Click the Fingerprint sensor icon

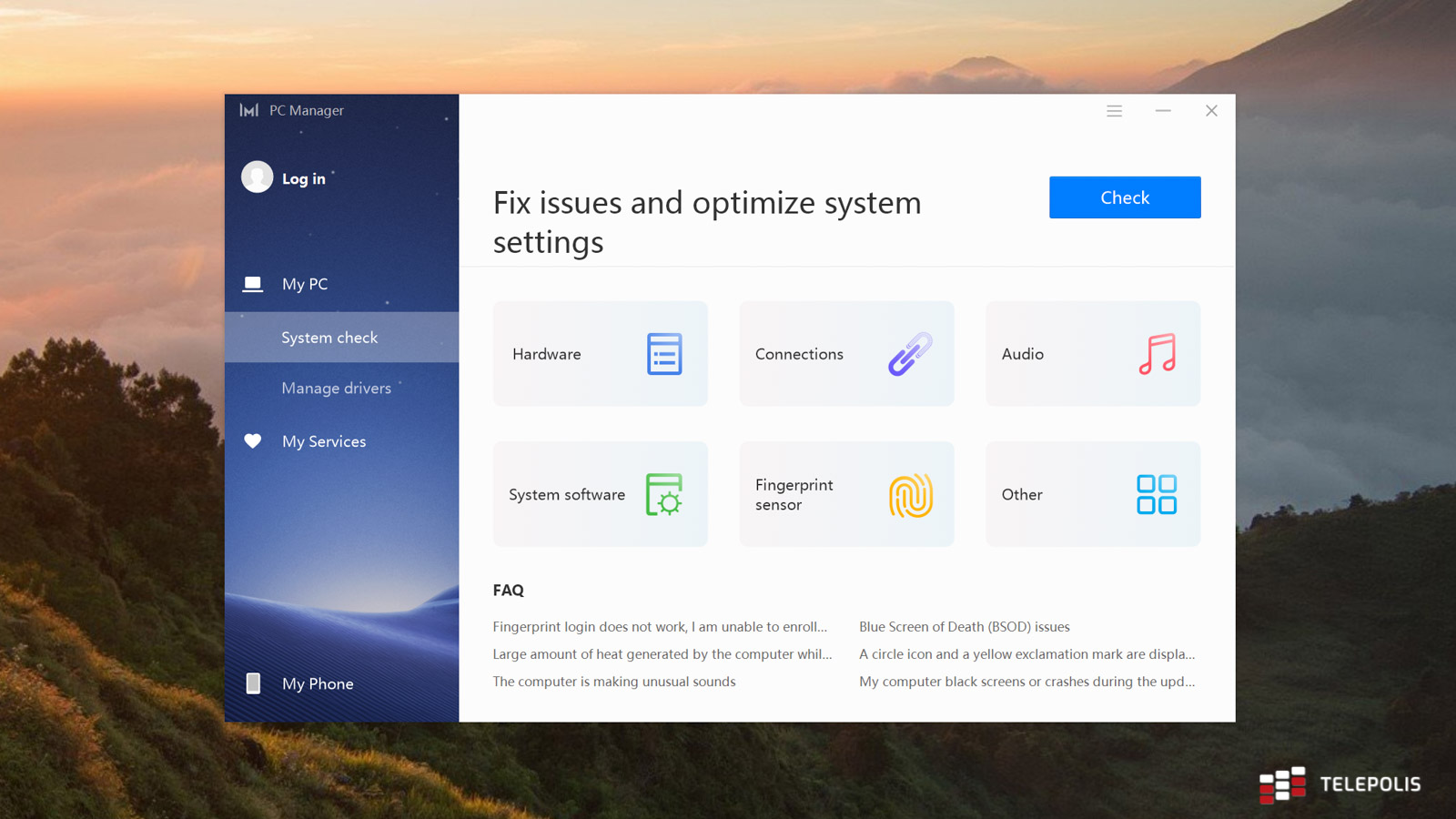tap(910, 495)
